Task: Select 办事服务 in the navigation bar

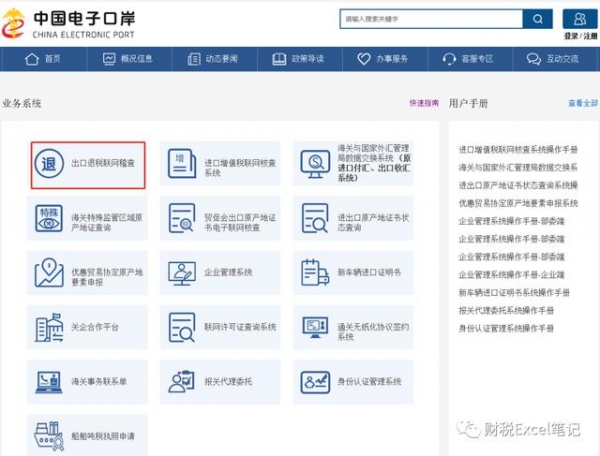Action: 382,59
